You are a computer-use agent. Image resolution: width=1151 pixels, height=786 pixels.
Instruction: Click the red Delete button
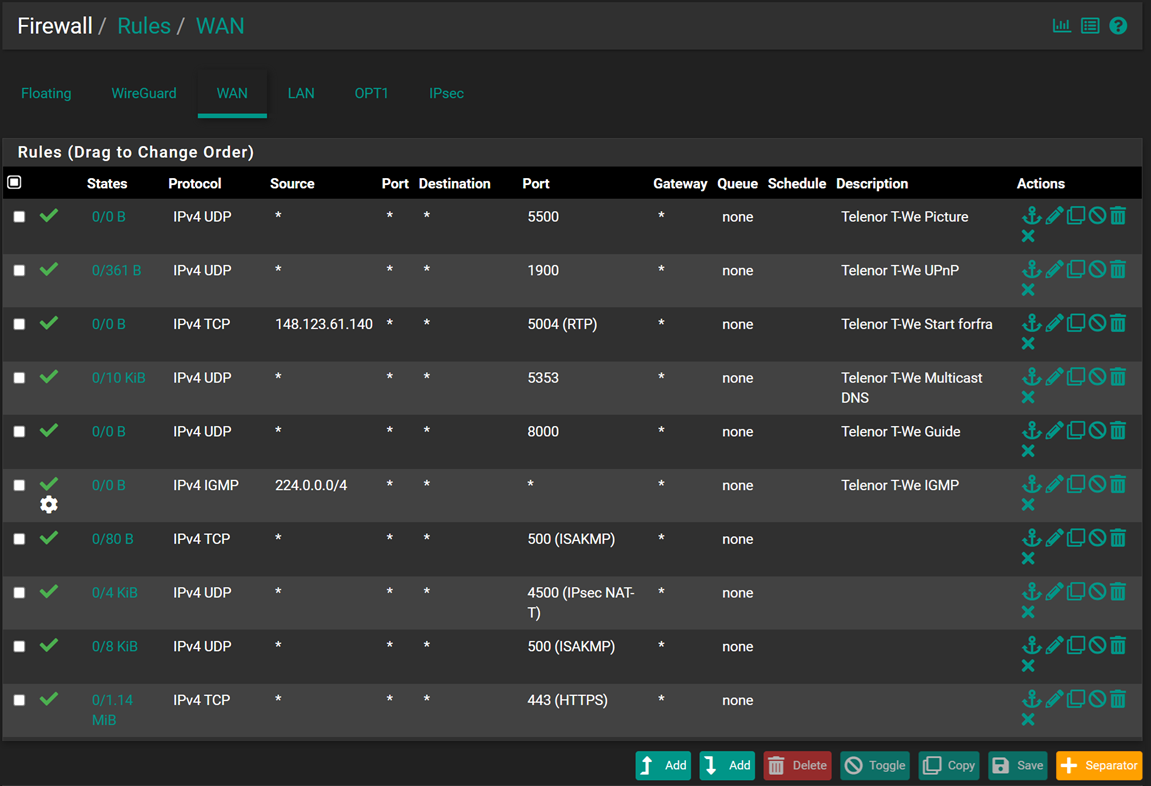tap(797, 765)
